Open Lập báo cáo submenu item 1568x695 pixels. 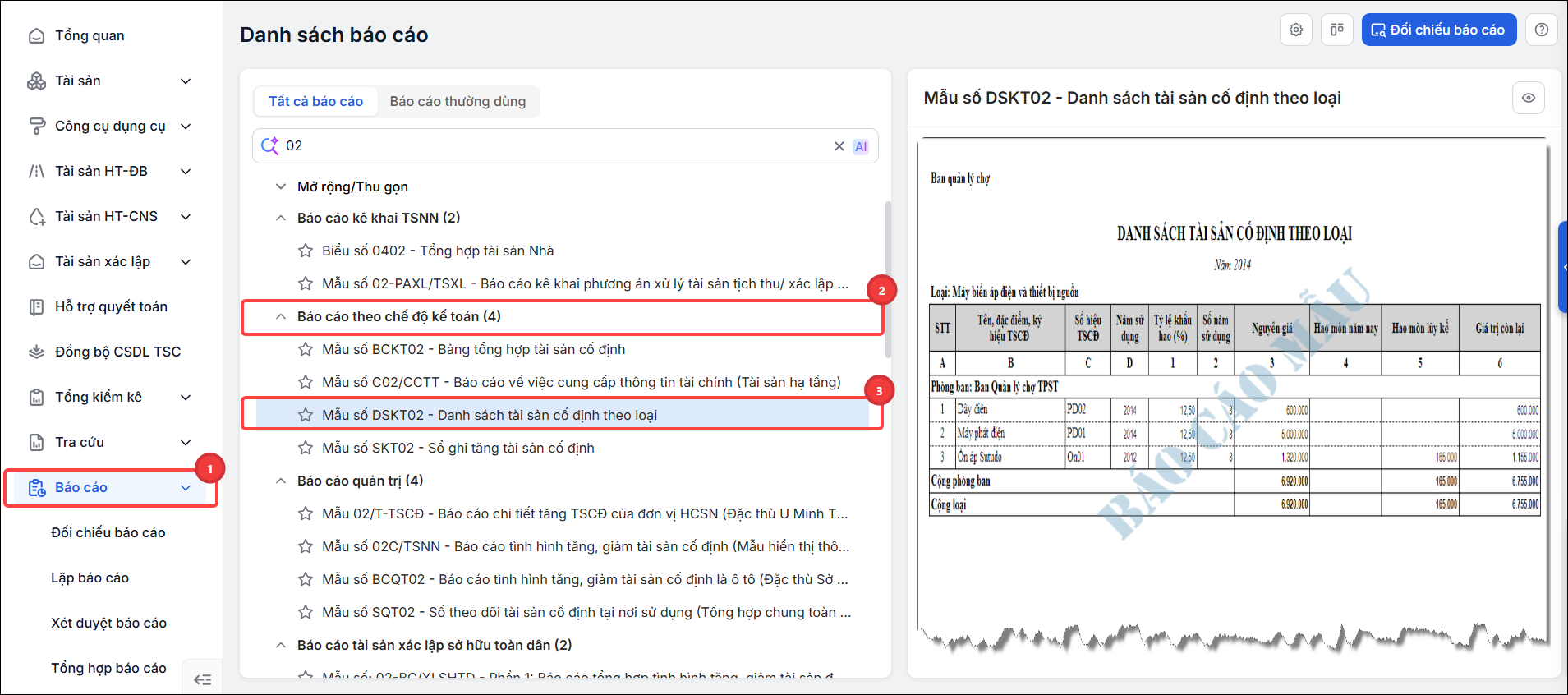(90, 578)
